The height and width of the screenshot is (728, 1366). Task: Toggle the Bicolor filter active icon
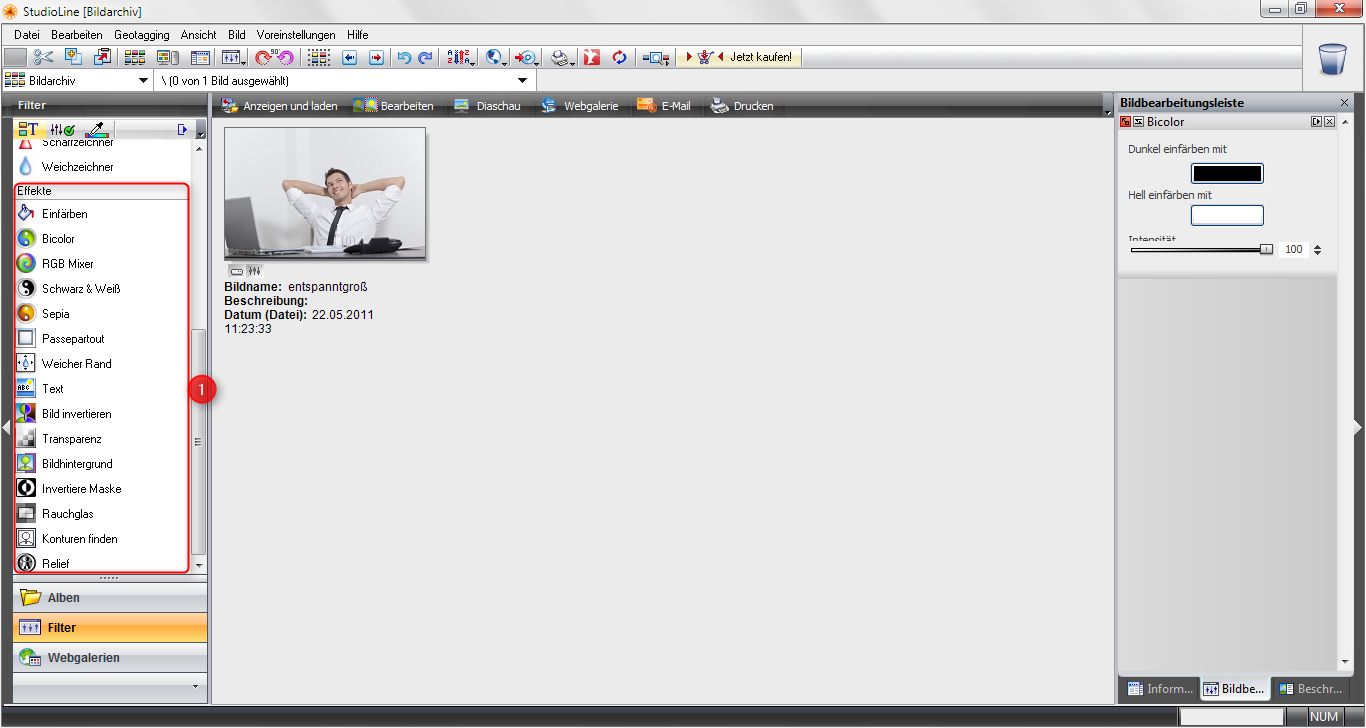pyautogui.click(x=1126, y=122)
